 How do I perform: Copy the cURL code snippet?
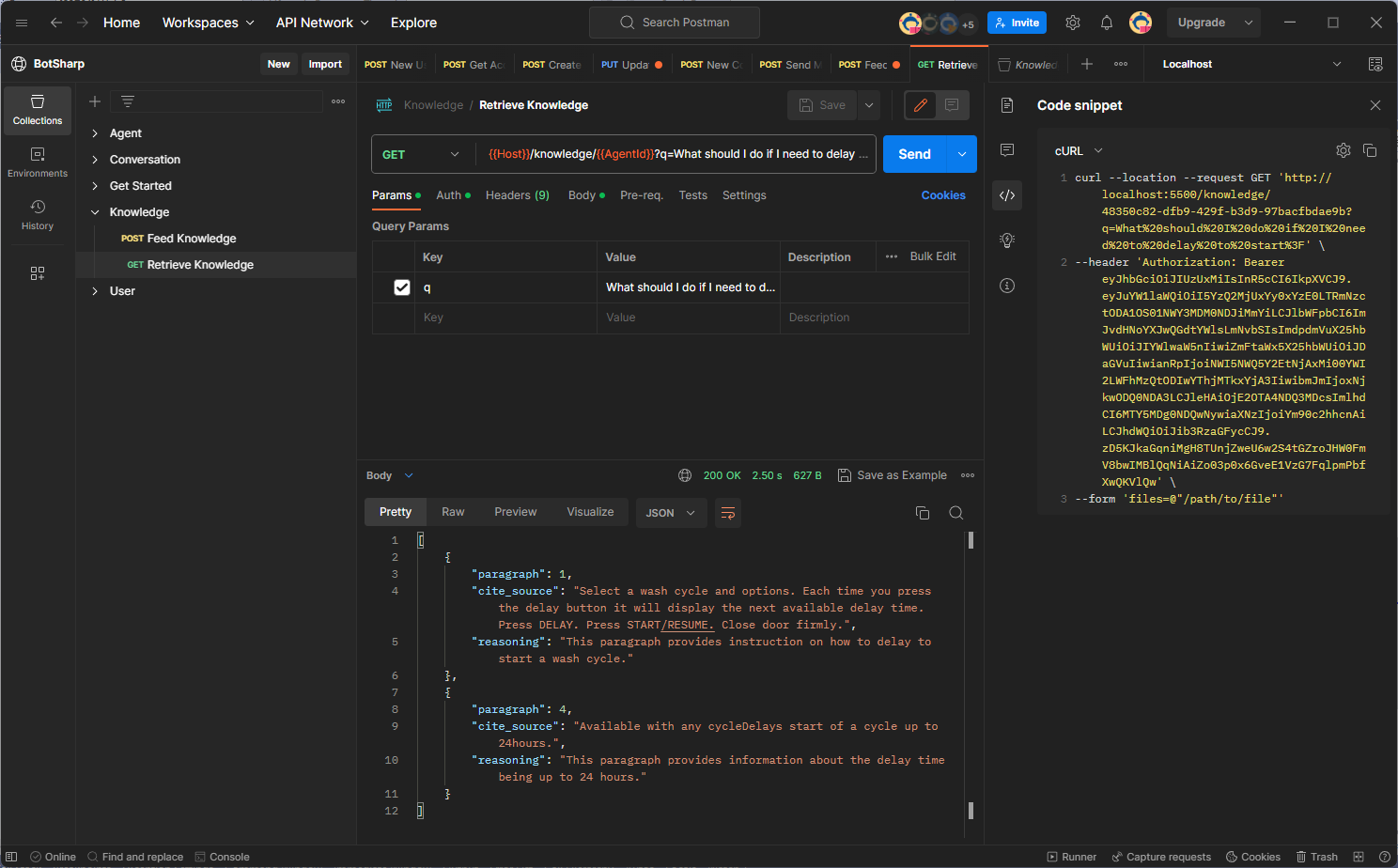click(x=1370, y=150)
